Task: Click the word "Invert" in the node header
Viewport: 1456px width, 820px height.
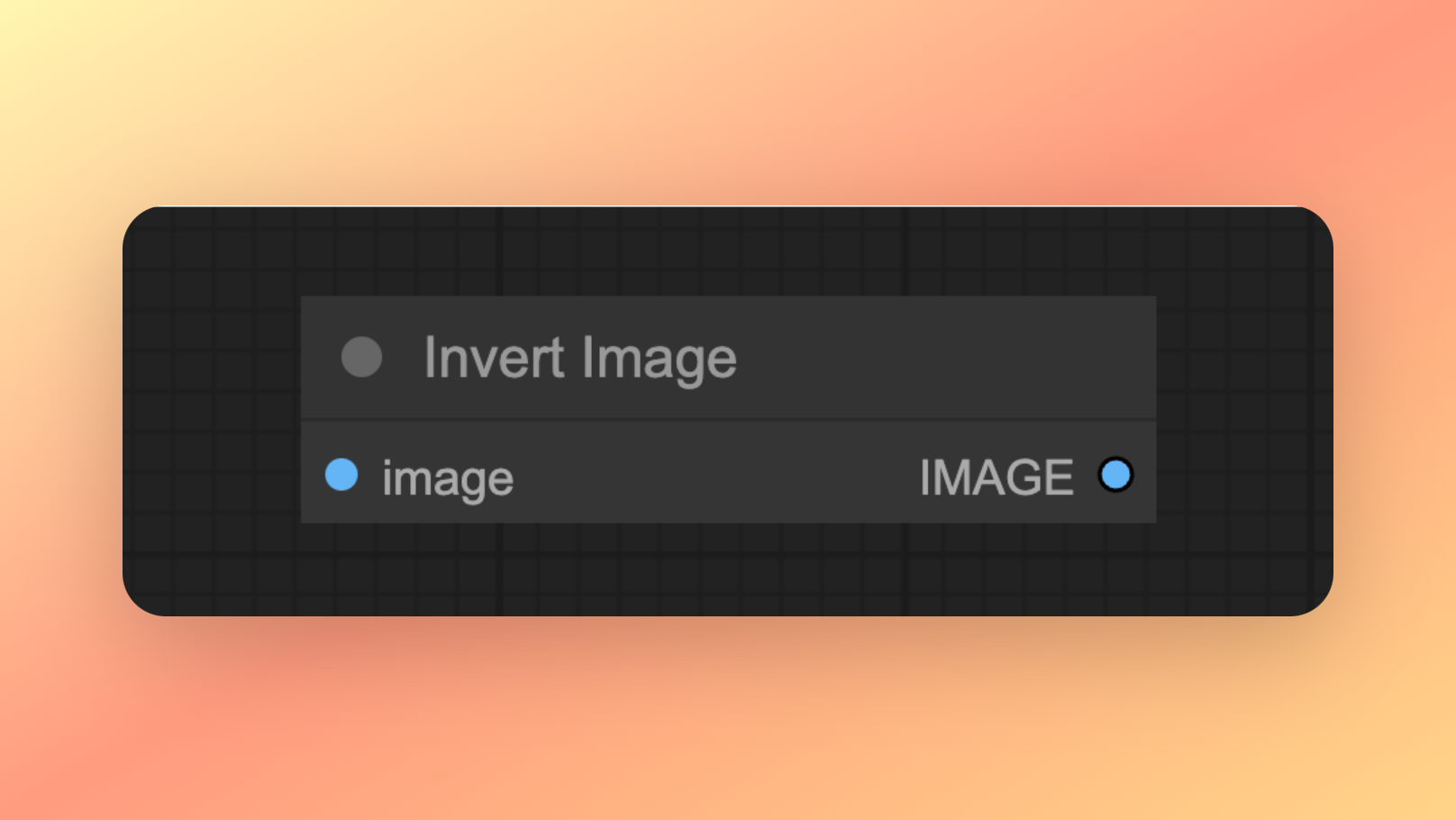Action: coord(495,358)
